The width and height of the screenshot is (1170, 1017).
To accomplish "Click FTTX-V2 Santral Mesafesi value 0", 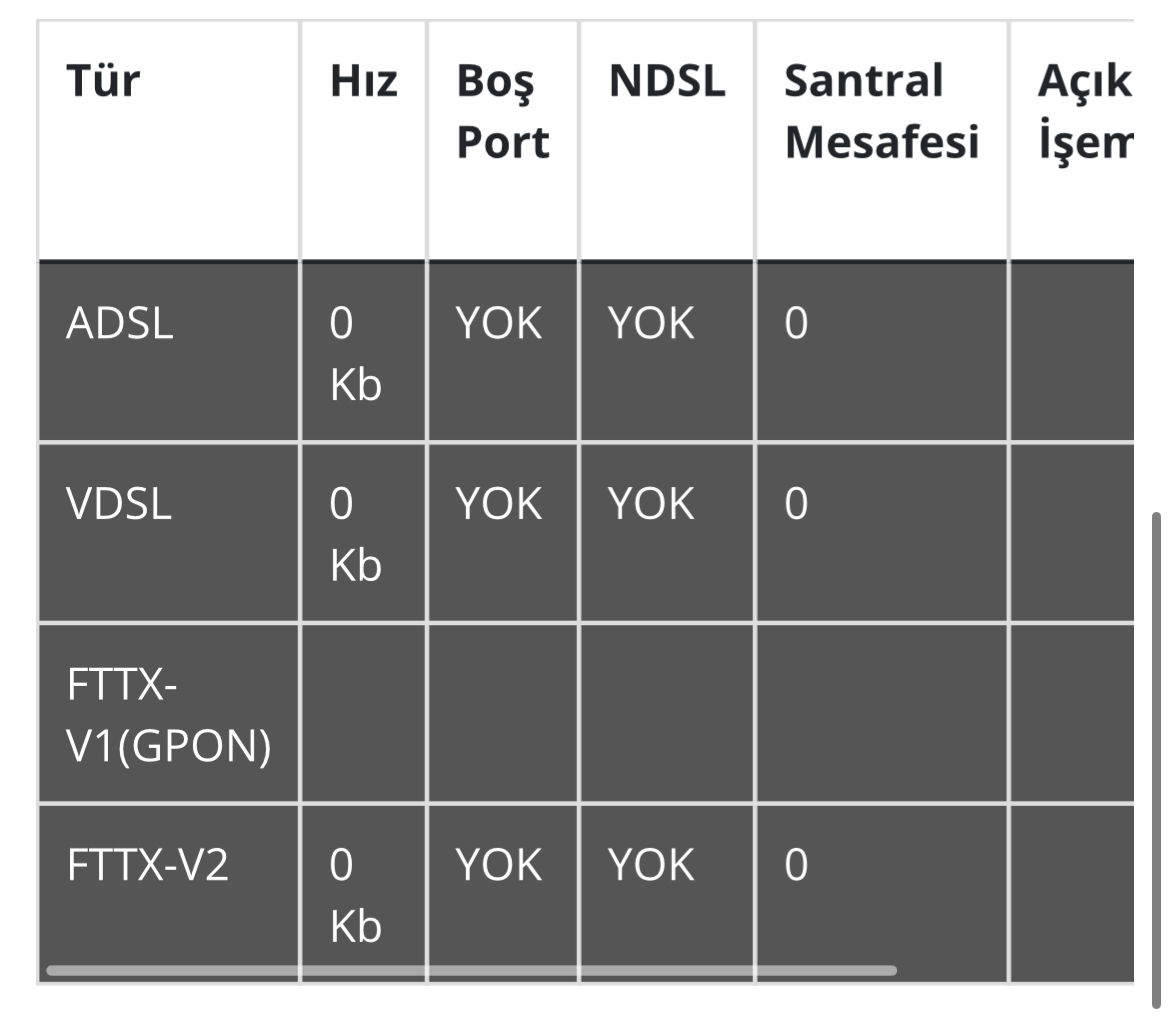I will click(x=796, y=865).
